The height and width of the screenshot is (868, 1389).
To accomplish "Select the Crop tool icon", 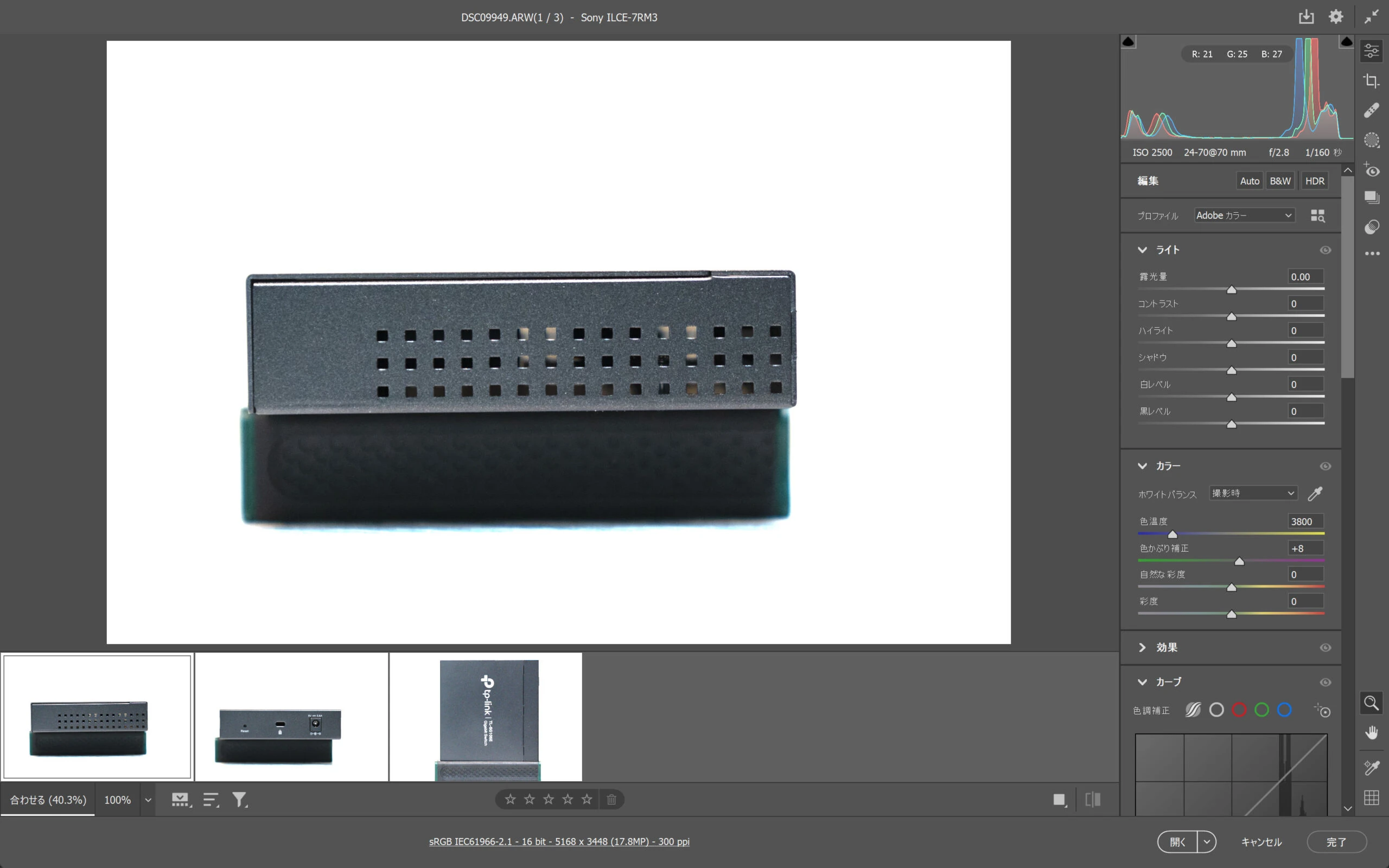I will coord(1371,80).
